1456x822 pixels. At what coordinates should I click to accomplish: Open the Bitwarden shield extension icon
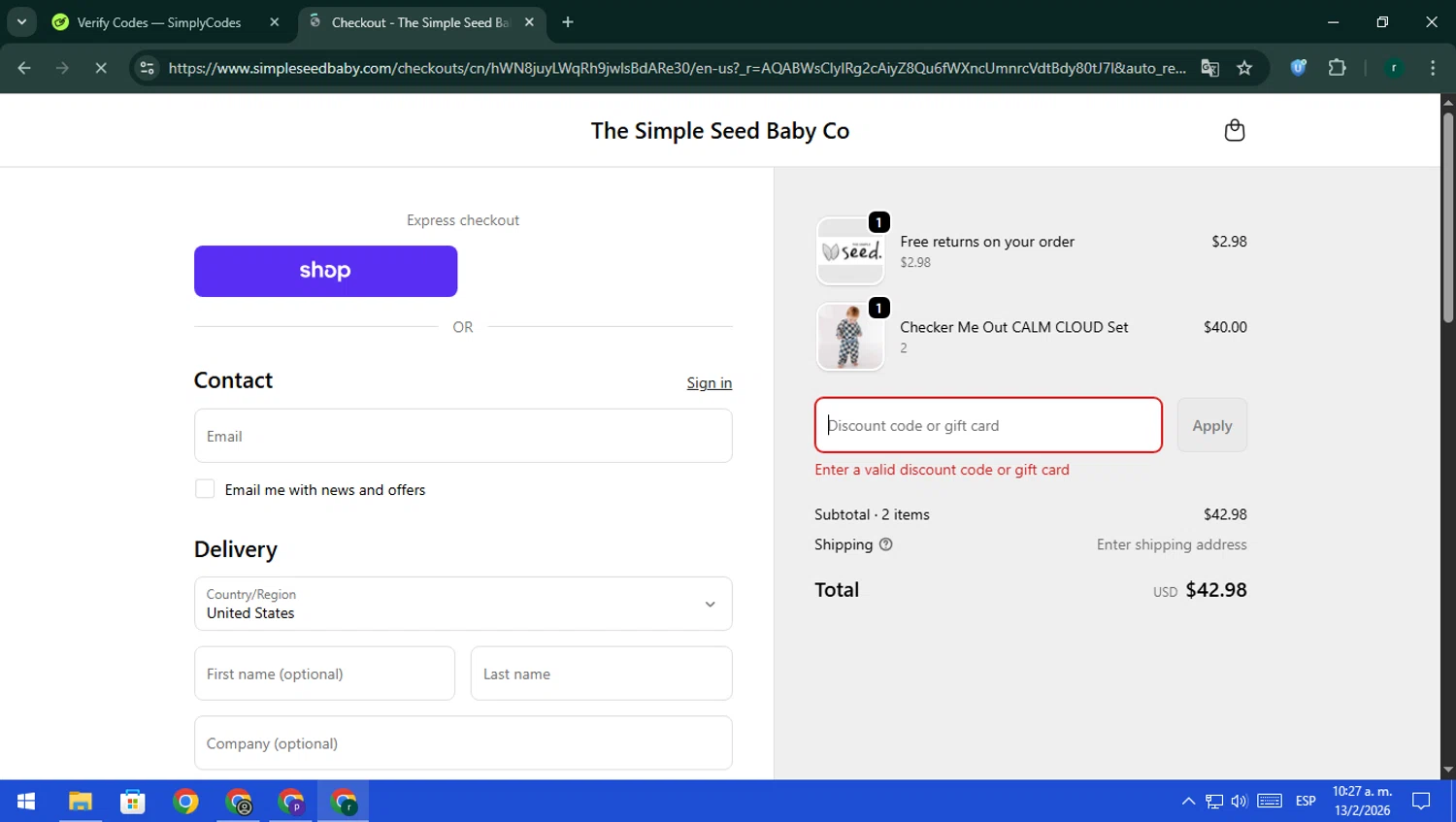[x=1298, y=68]
